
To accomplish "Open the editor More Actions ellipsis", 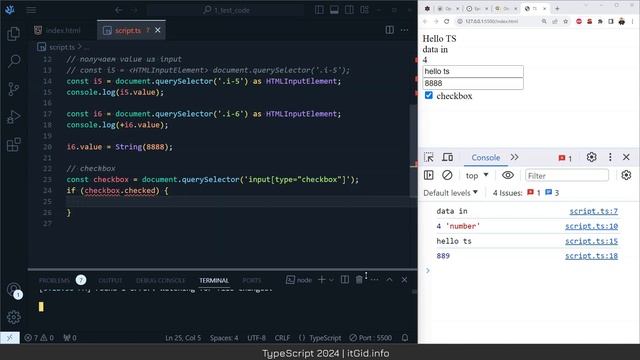I will pos(404,30).
